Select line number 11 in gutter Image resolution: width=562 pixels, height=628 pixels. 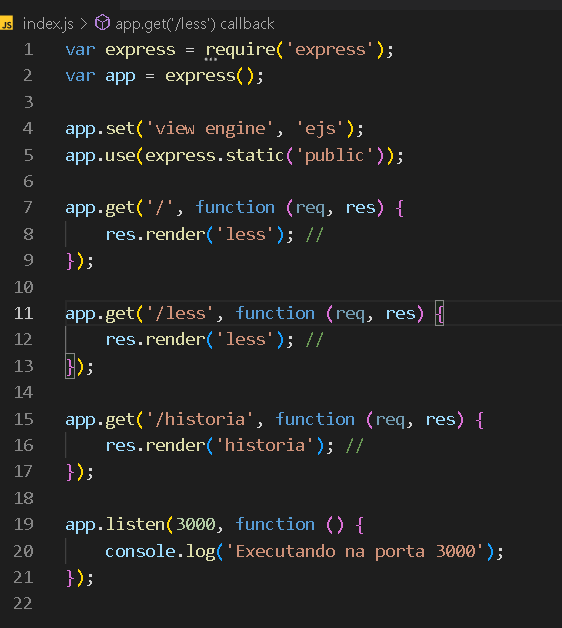(24, 313)
